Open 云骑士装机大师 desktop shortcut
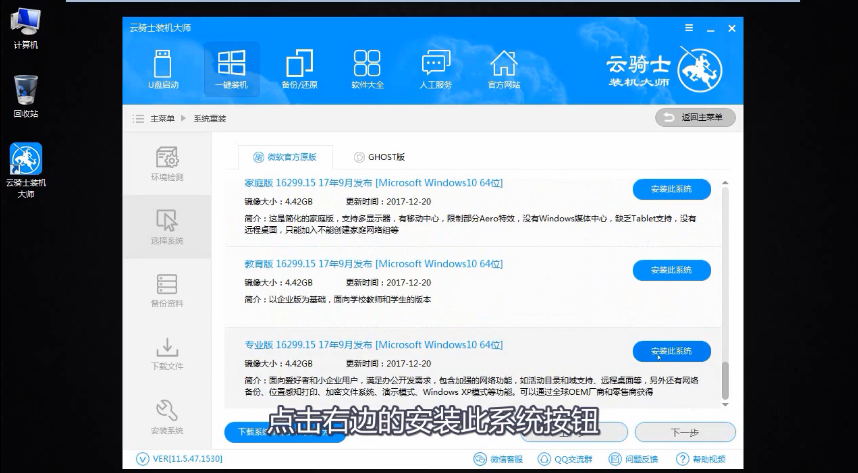Viewport: 858px width, 473px height. point(26,171)
